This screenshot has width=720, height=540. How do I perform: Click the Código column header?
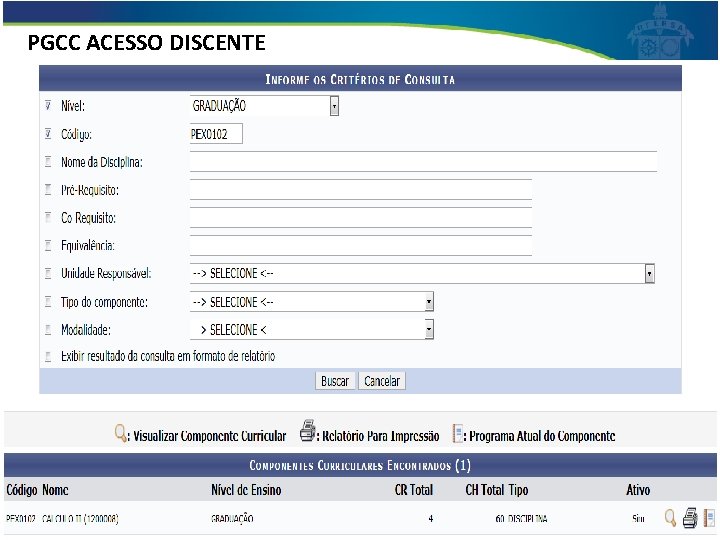(22, 490)
